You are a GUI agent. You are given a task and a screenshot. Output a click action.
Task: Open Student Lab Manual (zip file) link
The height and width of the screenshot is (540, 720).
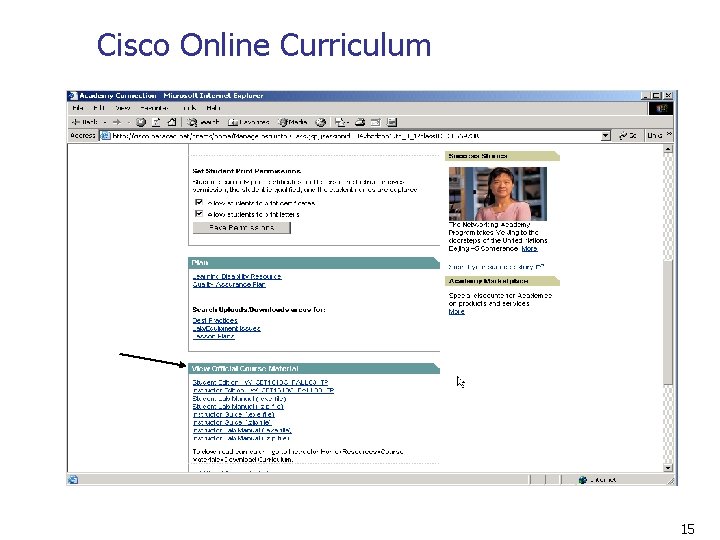click(238, 406)
